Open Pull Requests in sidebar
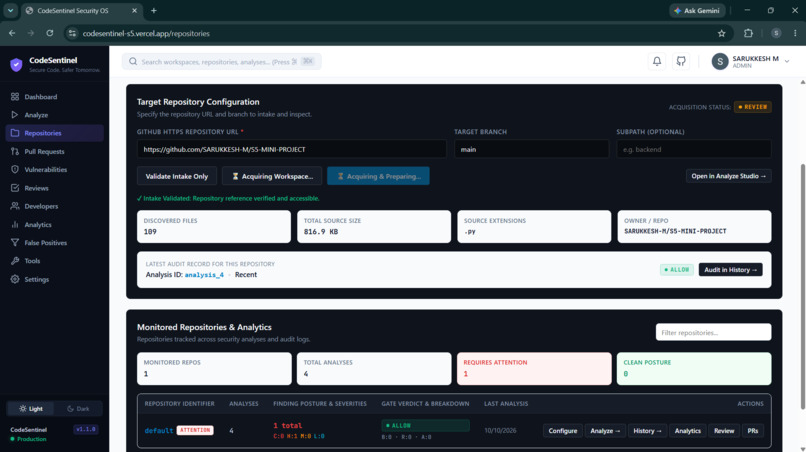Viewport: 806px width, 452px height. coord(54,151)
